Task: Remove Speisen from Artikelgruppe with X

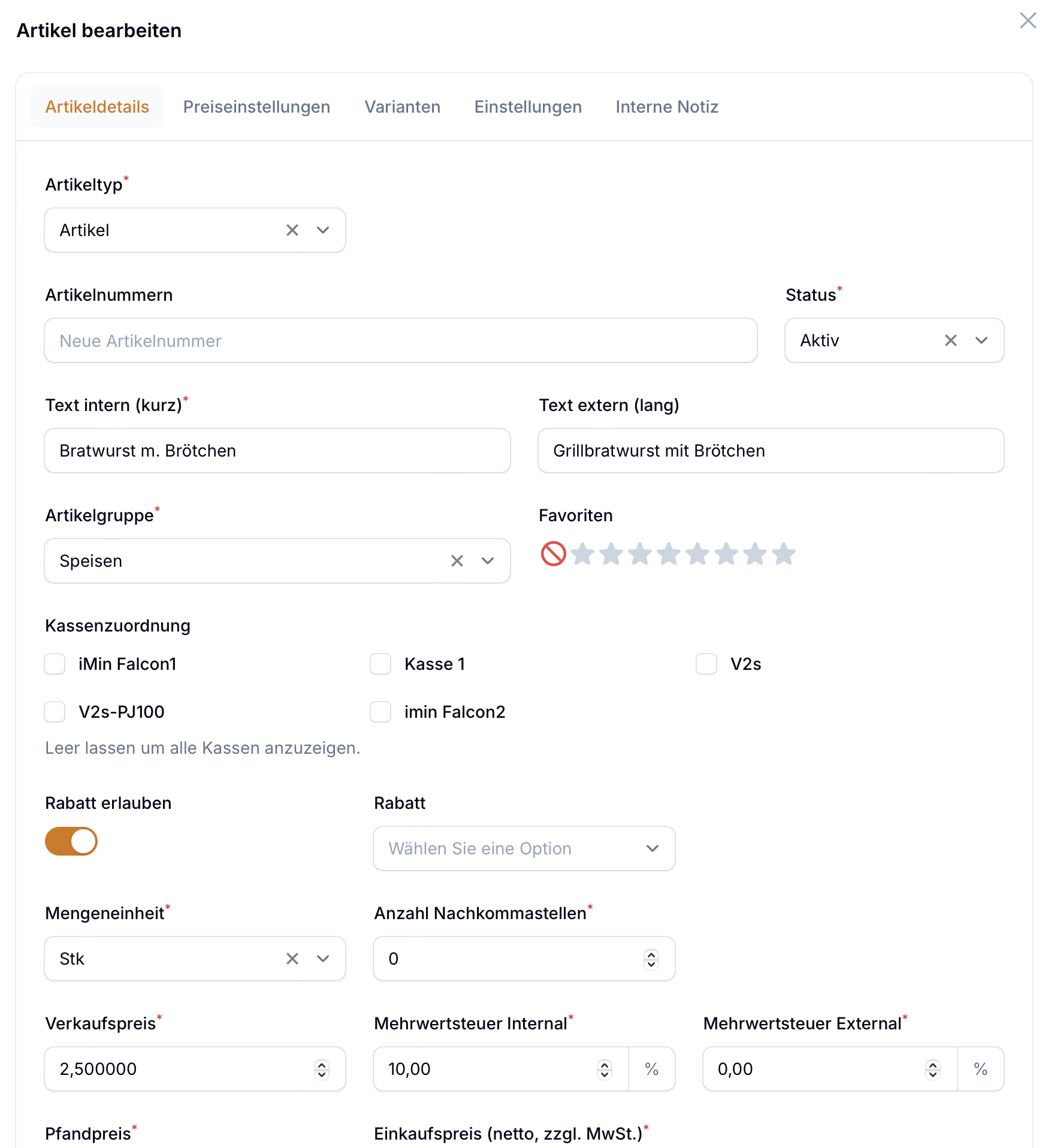Action: (x=457, y=561)
